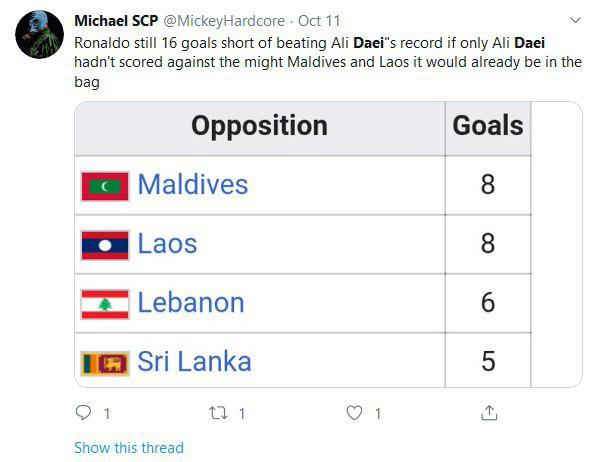Click the Laos country link
This screenshot has width=598, height=462.
tap(167, 243)
